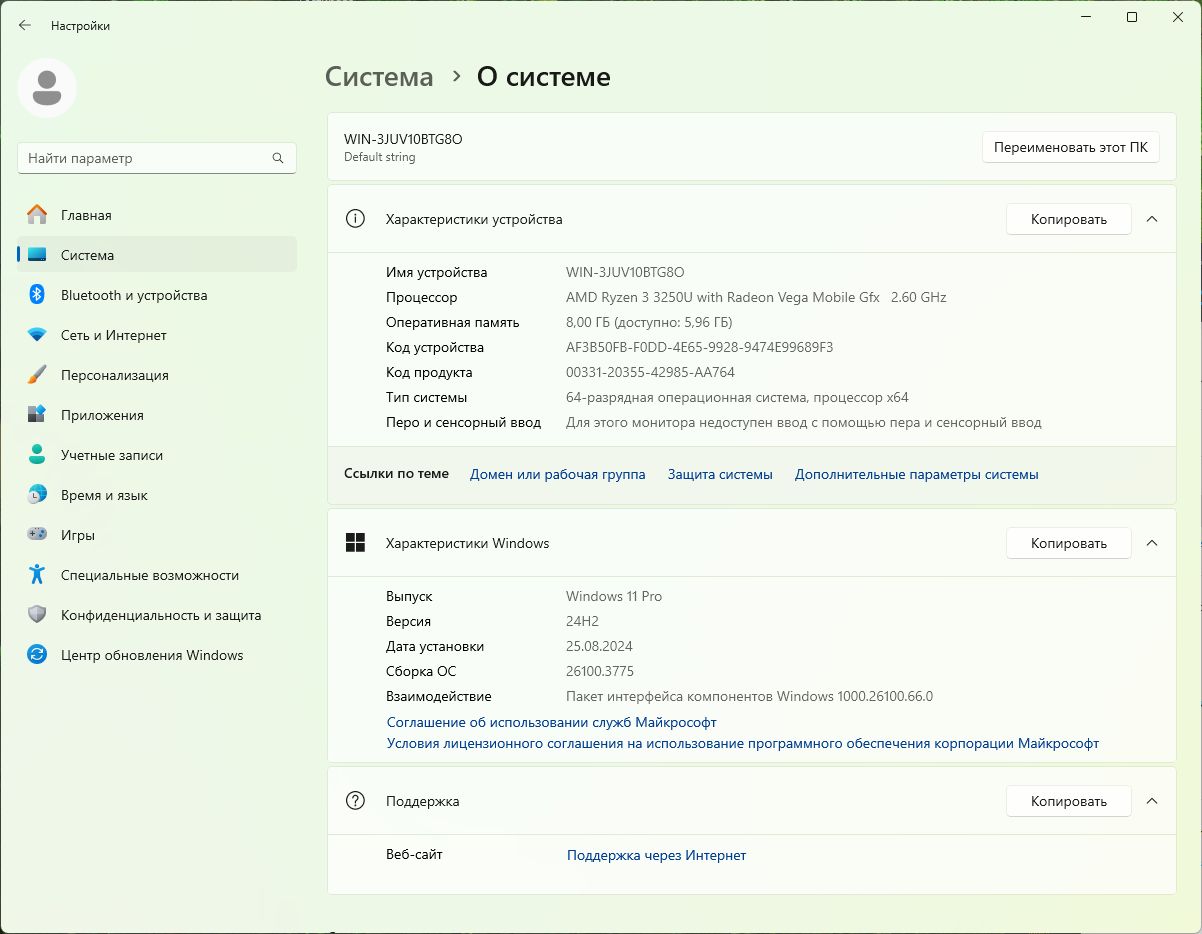Click the Bluetooth icon in sidebar

pyautogui.click(x=37, y=295)
